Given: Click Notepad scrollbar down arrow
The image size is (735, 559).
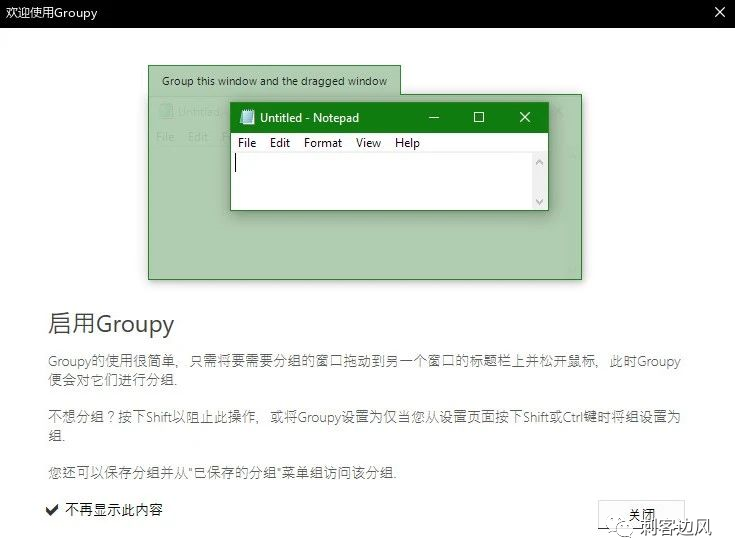Looking at the screenshot, I should click(x=539, y=201).
